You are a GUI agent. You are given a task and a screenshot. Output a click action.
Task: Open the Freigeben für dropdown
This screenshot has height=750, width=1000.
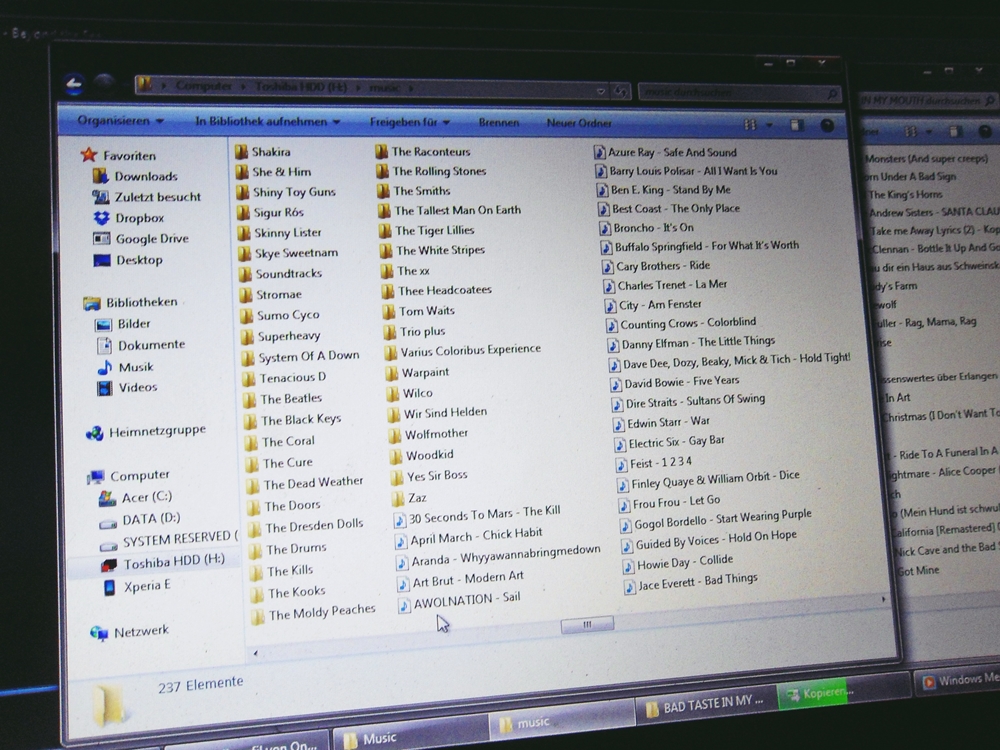pos(409,122)
